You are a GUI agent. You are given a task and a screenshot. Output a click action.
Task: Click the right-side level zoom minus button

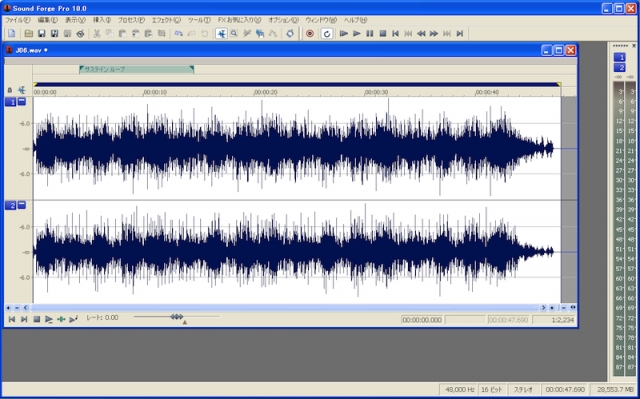point(564,308)
